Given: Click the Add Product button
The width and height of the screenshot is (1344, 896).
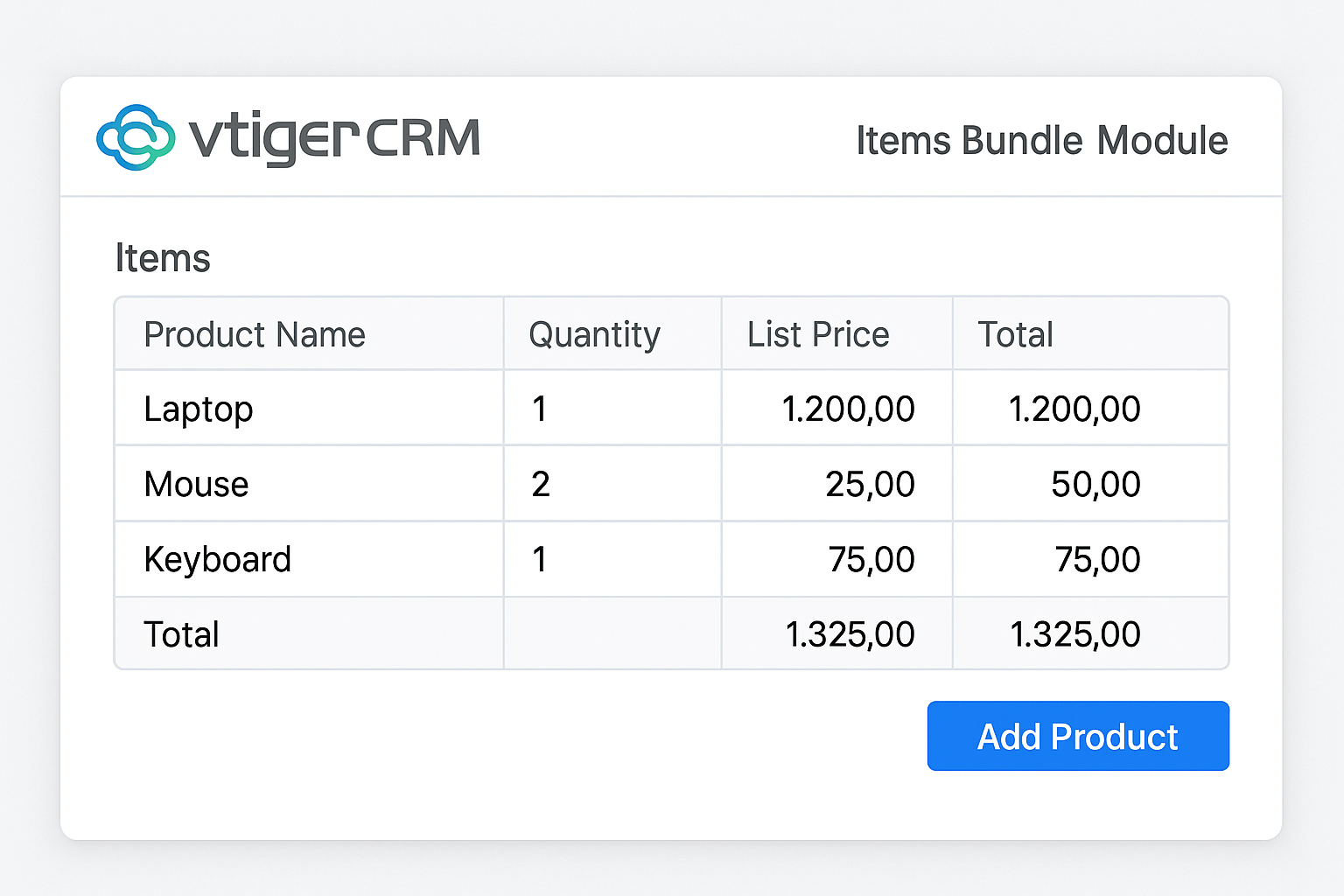Looking at the screenshot, I should point(1078,736).
